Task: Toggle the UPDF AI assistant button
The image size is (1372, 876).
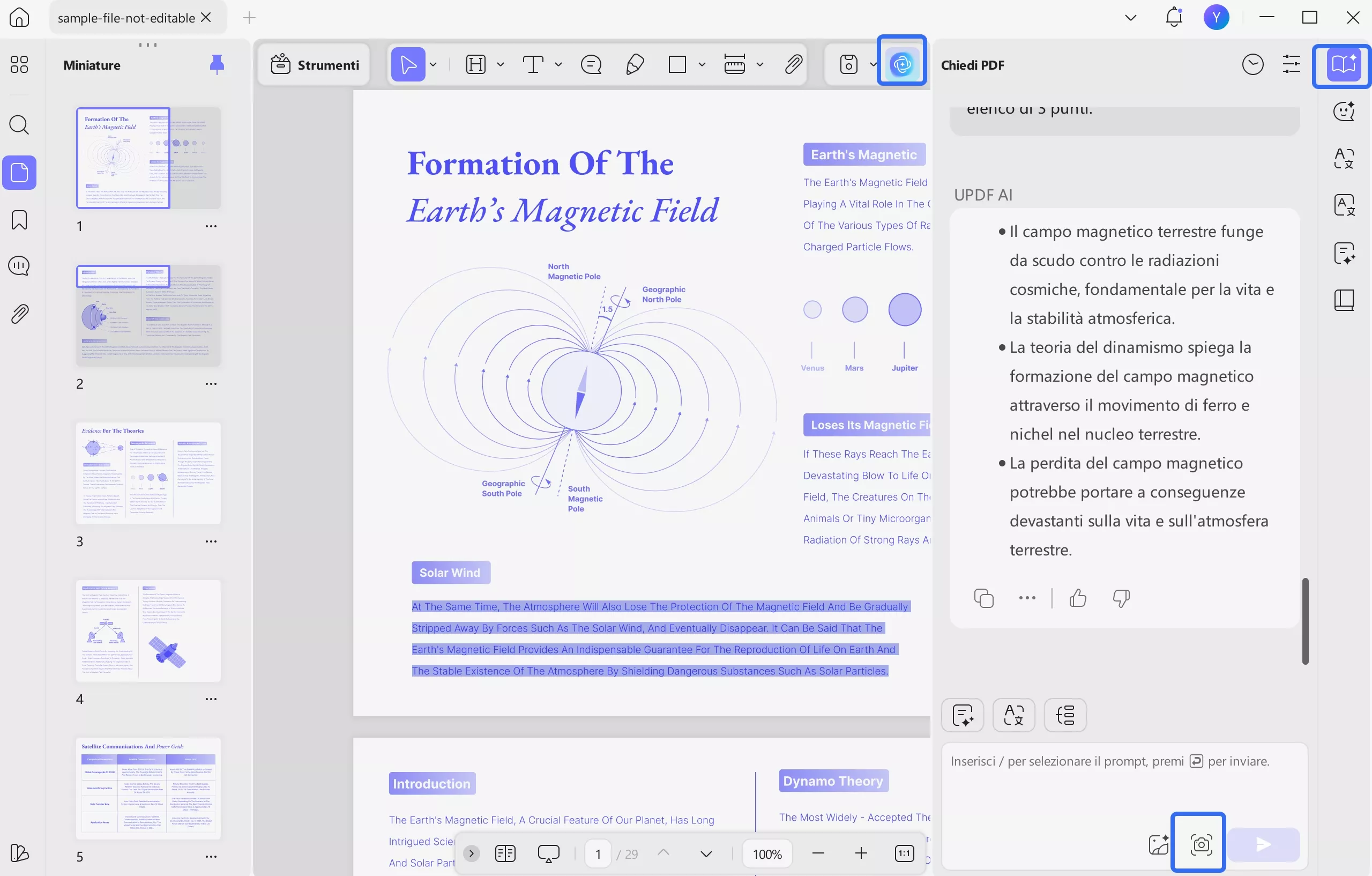Action: click(x=902, y=64)
